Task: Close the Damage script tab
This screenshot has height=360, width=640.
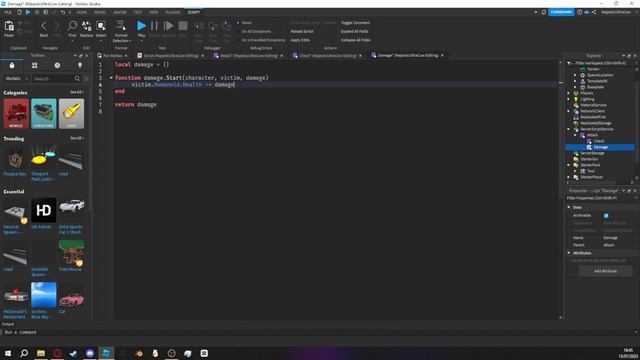Action: [442, 56]
